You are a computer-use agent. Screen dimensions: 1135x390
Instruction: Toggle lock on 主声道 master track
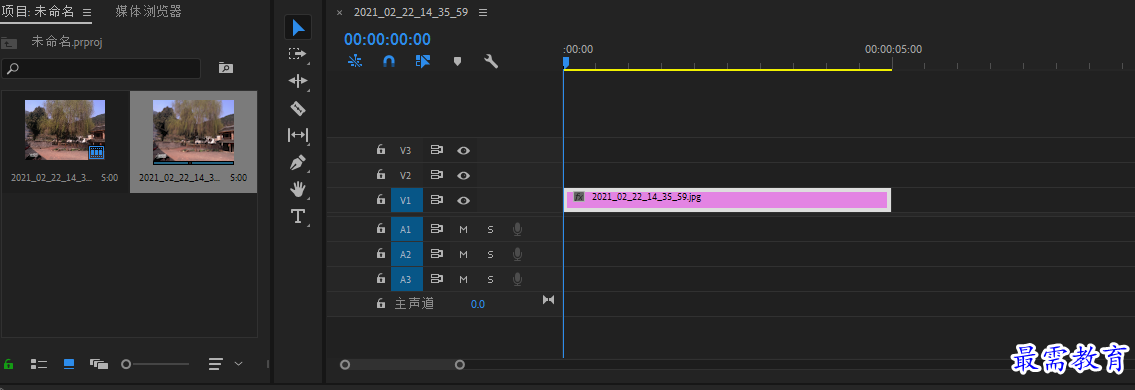381,304
